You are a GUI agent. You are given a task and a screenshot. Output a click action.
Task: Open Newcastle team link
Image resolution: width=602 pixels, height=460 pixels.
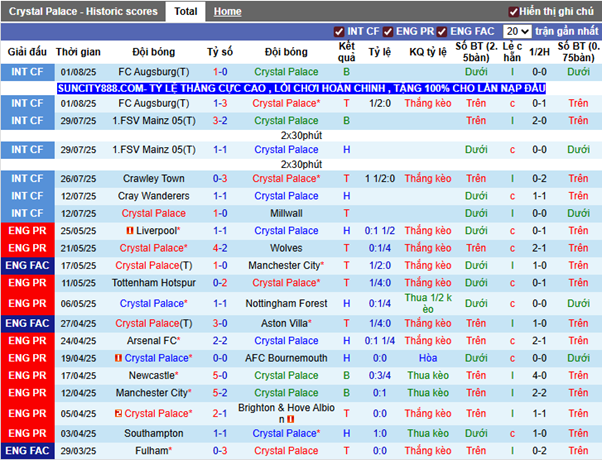point(154,375)
